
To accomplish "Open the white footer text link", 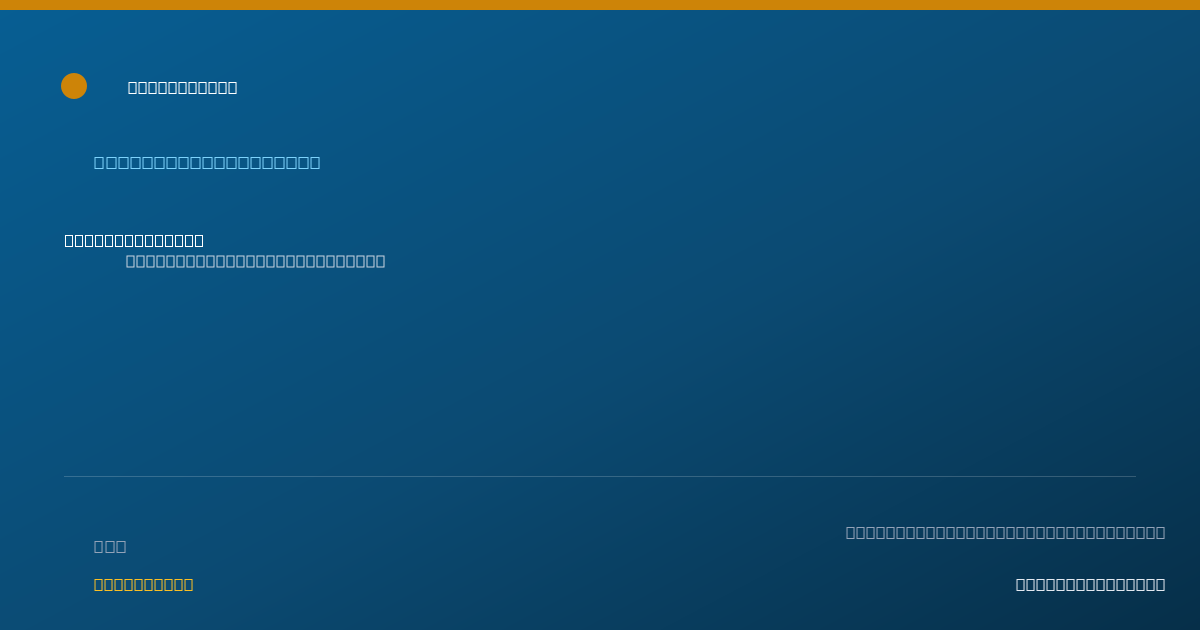I will pos(1090,584).
